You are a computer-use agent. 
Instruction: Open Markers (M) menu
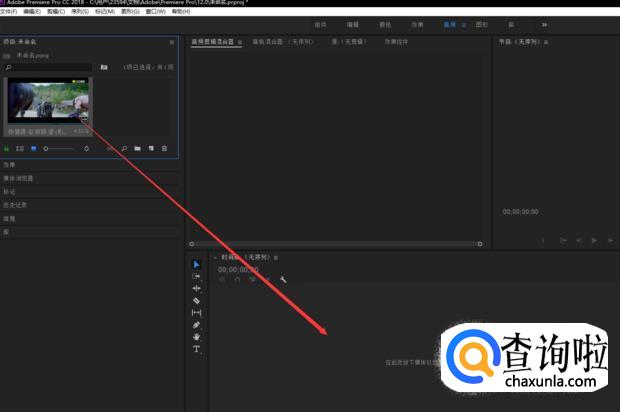105,11
